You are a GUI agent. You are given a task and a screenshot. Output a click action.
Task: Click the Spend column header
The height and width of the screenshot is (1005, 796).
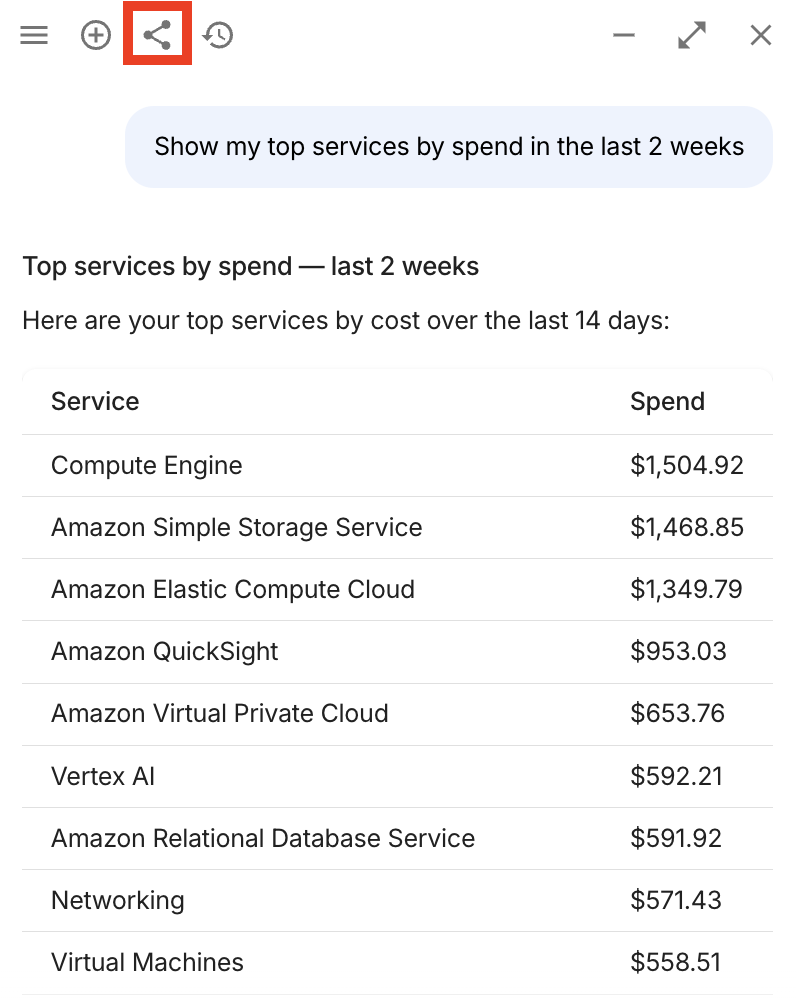coord(667,402)
